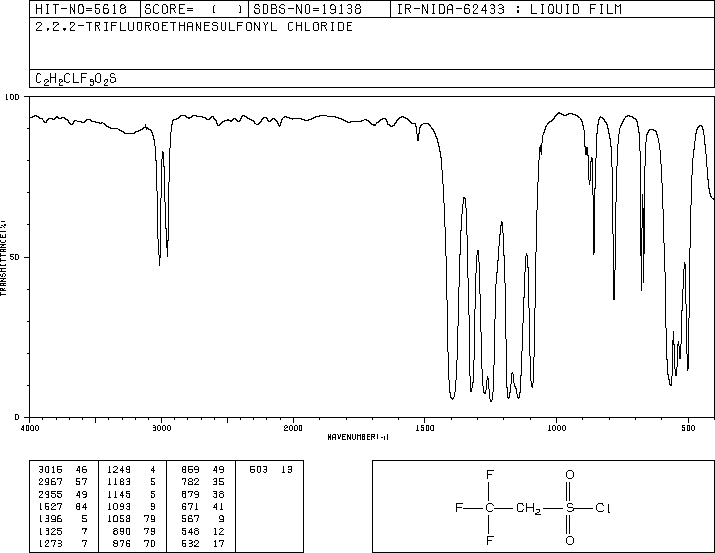Image resolution: width=715 pixels, height=553 pixels.
Task: Click the sulfur atom S in the structure
Action: (x=570, y=507)
